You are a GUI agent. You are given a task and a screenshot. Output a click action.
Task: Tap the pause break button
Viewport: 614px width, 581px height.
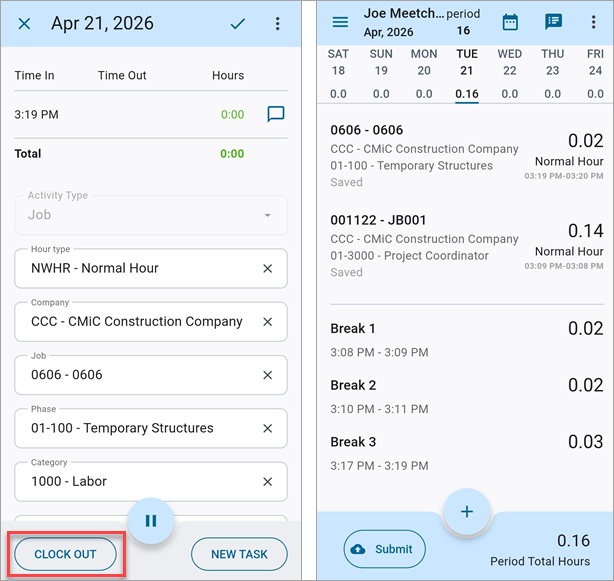[151, 521]
